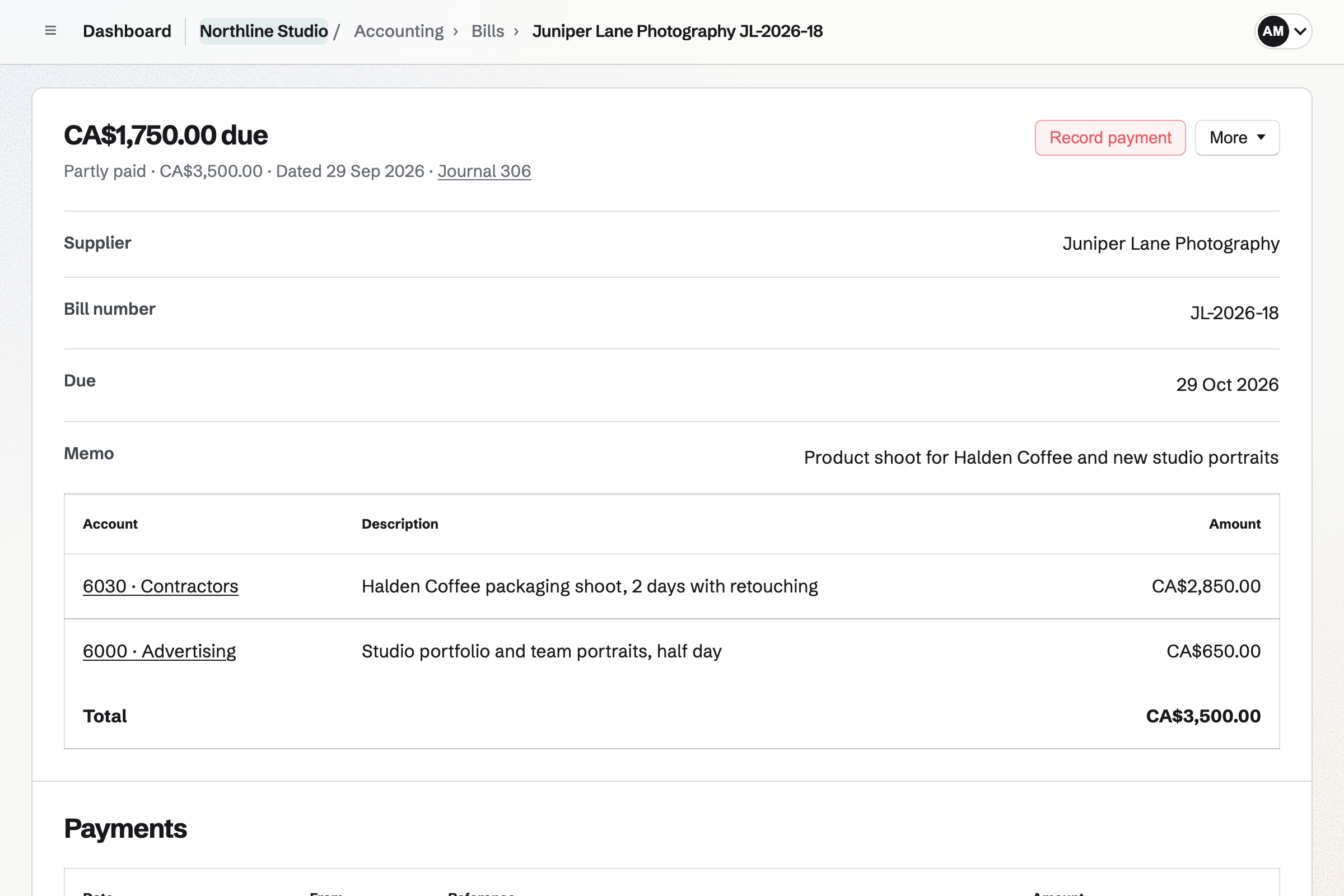Click the bold total CA$3,500.00

click(1203, 717)
